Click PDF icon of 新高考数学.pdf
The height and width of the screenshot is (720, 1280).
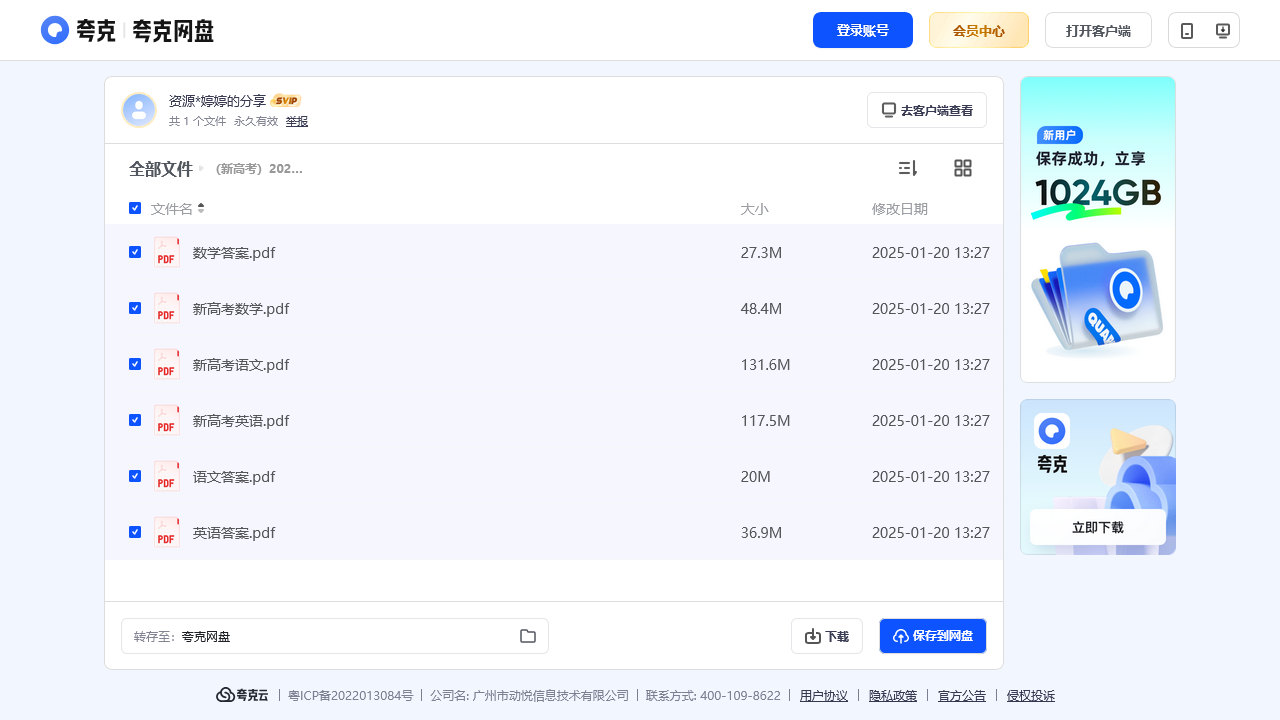coord(167,308)
